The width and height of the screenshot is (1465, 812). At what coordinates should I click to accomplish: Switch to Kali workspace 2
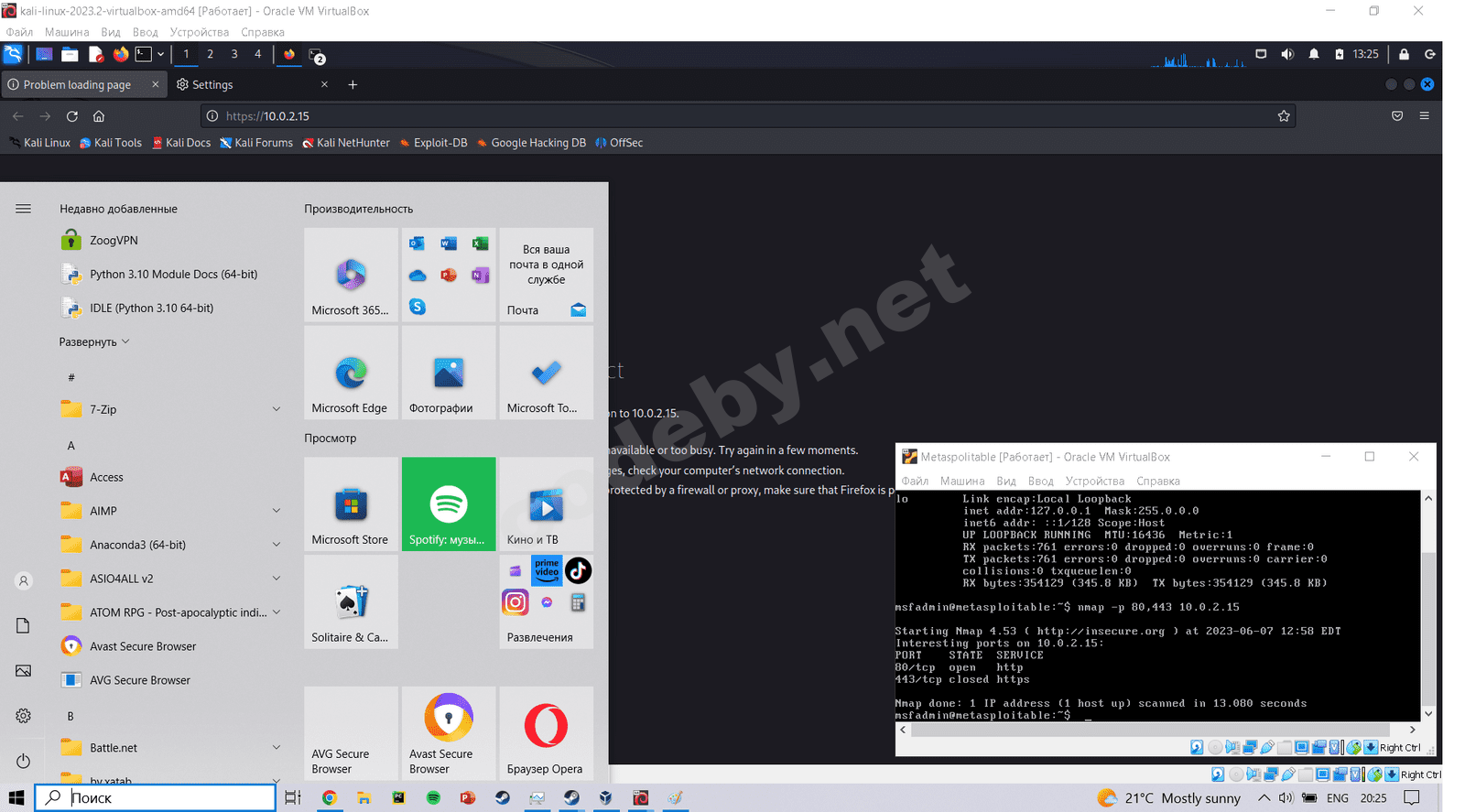point(210,54)
